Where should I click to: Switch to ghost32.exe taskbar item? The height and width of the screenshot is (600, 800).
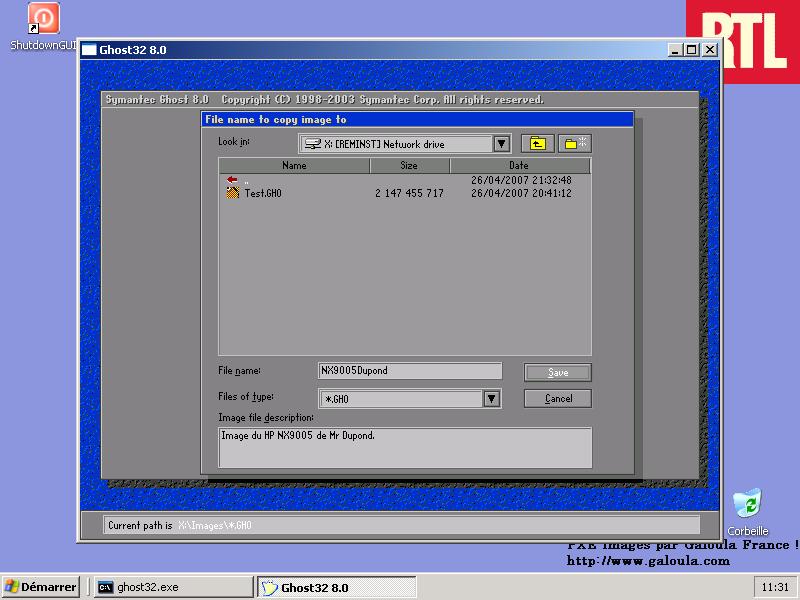point(171,587)
